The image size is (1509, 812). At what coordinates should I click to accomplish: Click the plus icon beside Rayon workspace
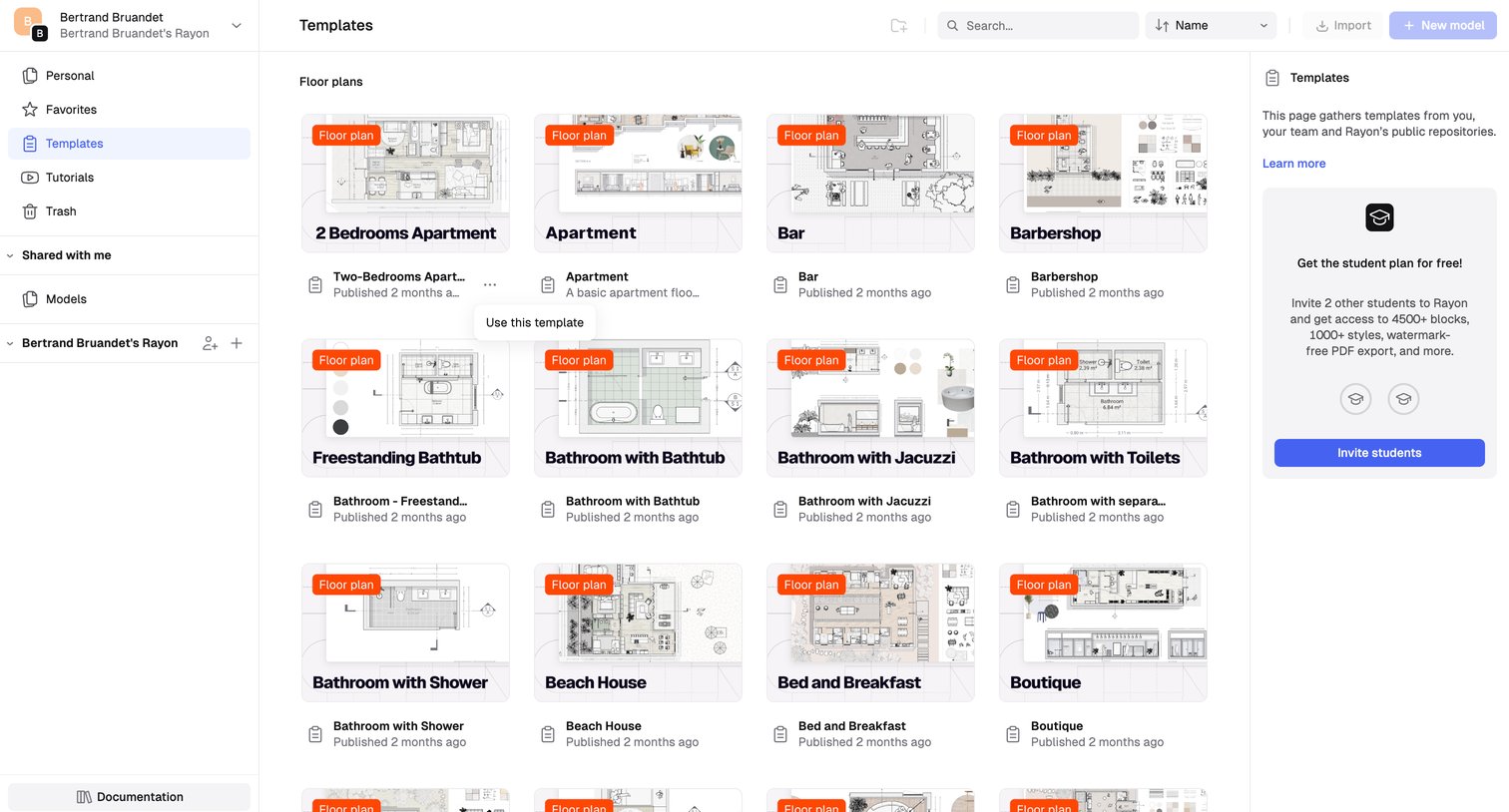pos(237,343)
